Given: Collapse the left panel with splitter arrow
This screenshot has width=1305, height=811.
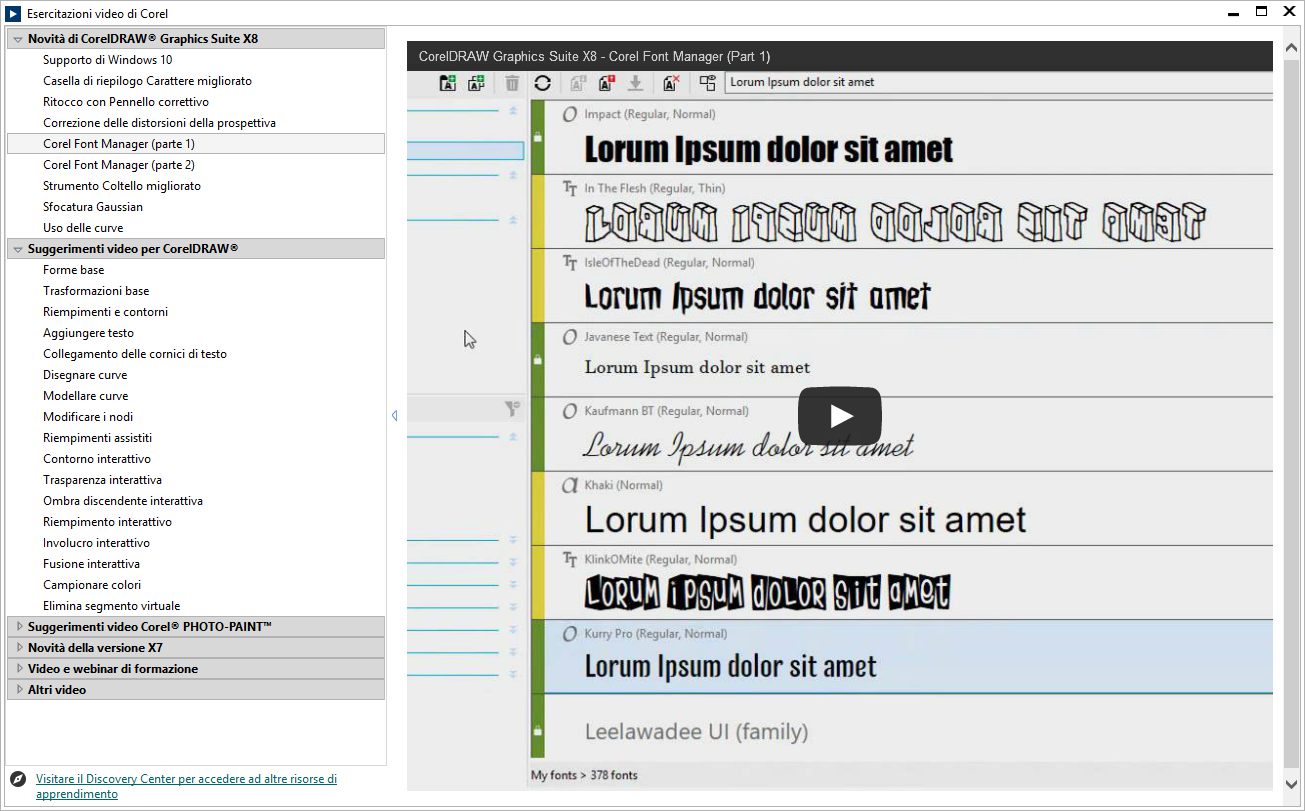Looking at the screenshot, I should [x=394, y=416].
